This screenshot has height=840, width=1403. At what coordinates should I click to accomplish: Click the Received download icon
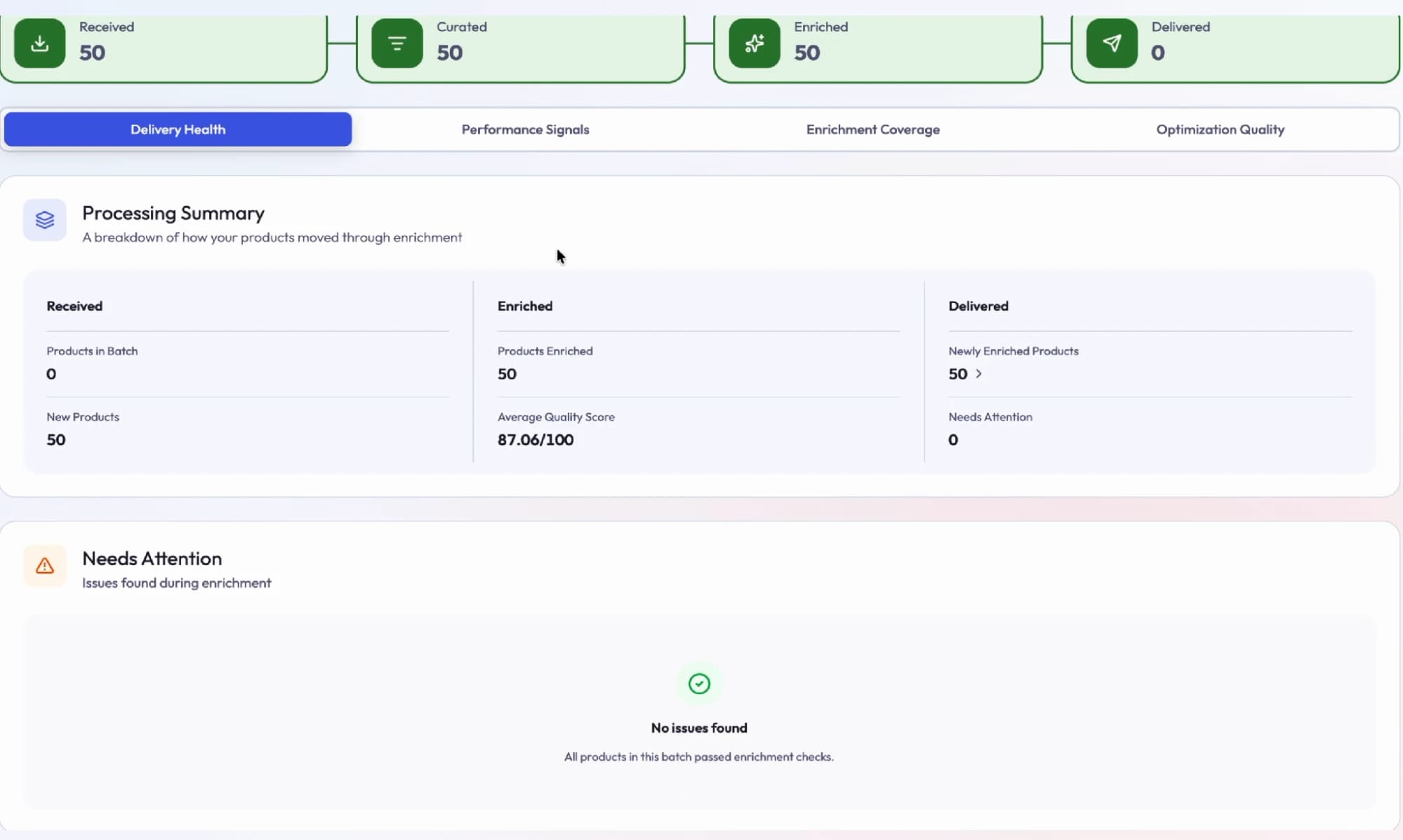(x=40, y=44)
